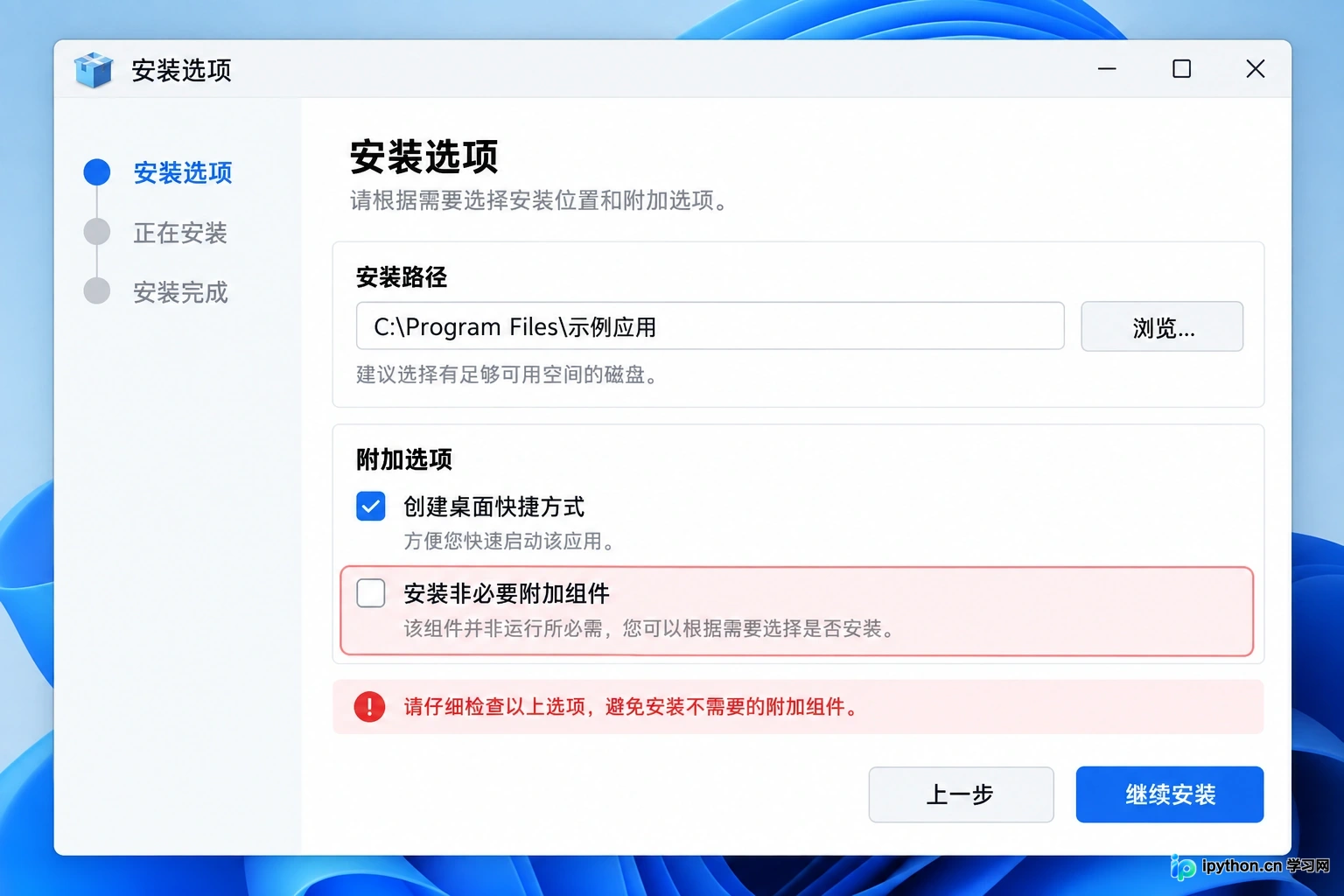
Task: Click the 附加选项 section heading
Action: point(404,459)
